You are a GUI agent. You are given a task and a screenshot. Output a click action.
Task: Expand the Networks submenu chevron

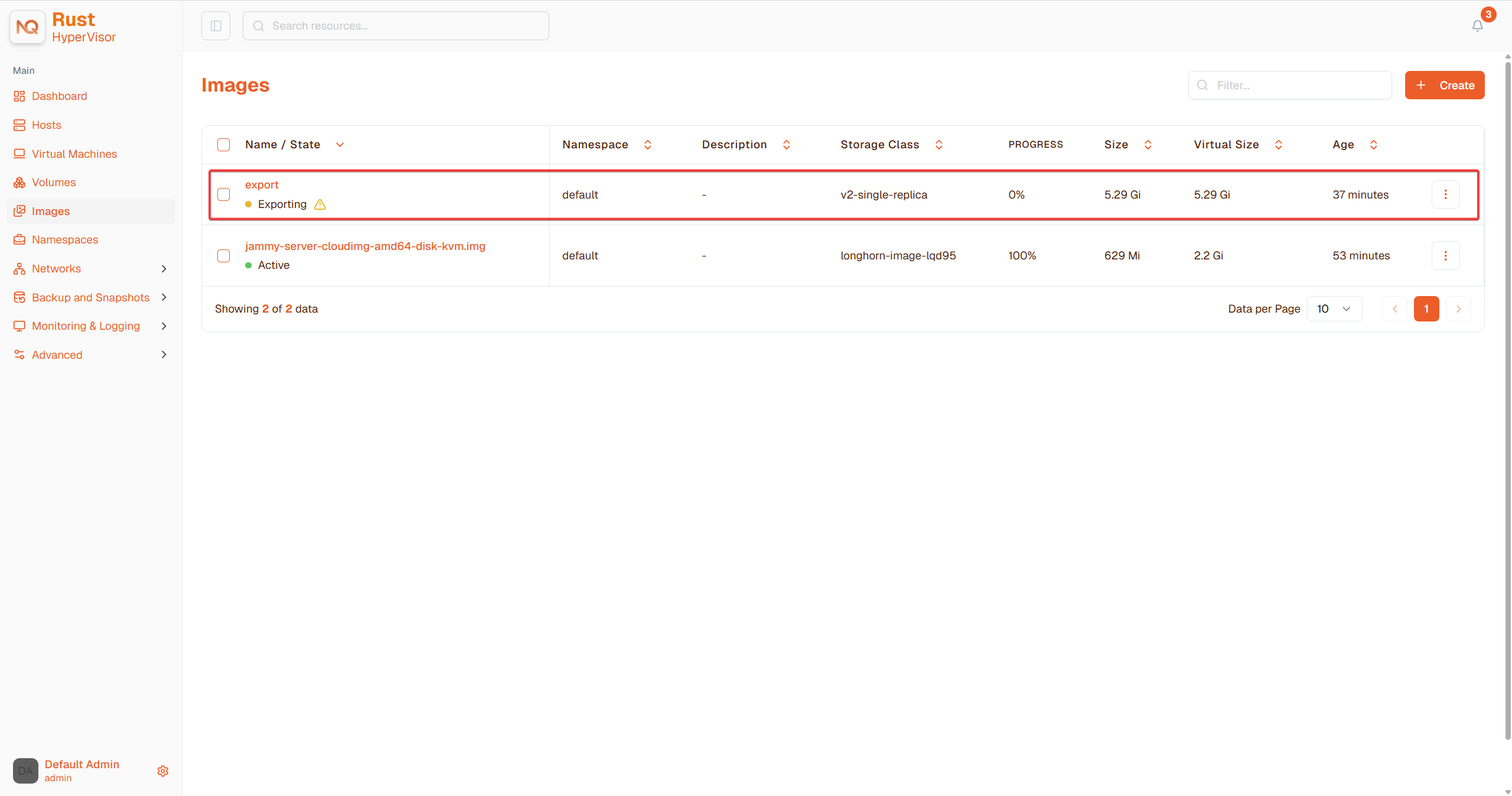click(x=164, y=269)
